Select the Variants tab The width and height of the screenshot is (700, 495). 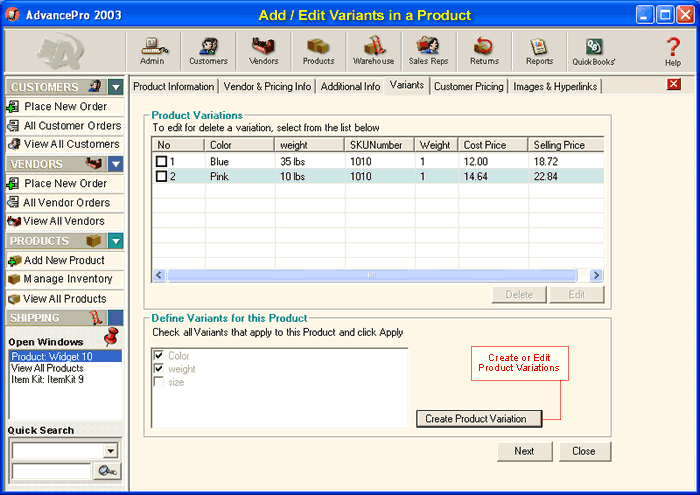pos(407,85)
